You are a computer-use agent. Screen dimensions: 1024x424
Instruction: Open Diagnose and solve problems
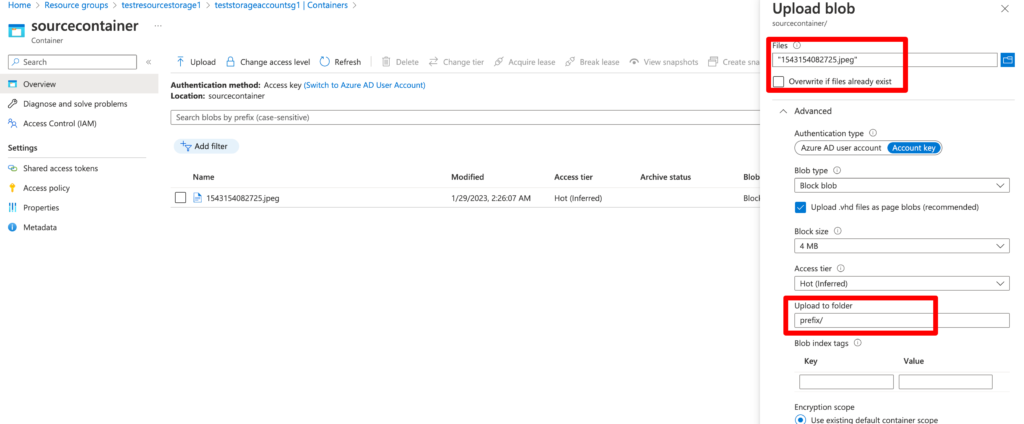coord(74,103)
